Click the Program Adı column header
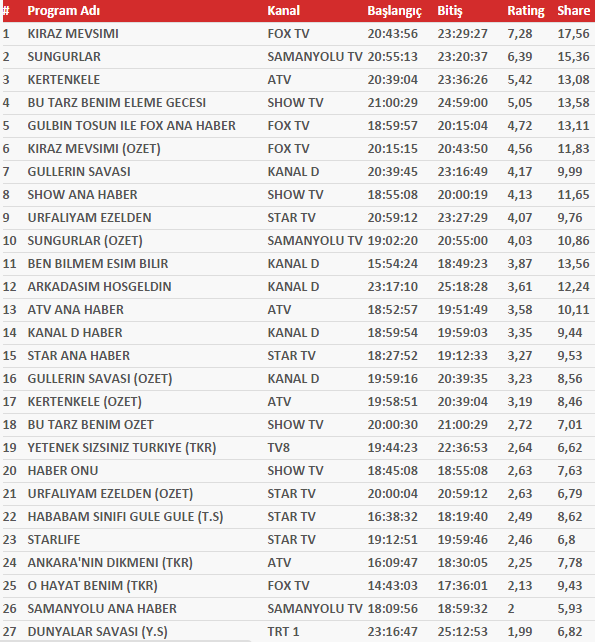The width and height of the screenshot is (595, 642). click(63, 11)
